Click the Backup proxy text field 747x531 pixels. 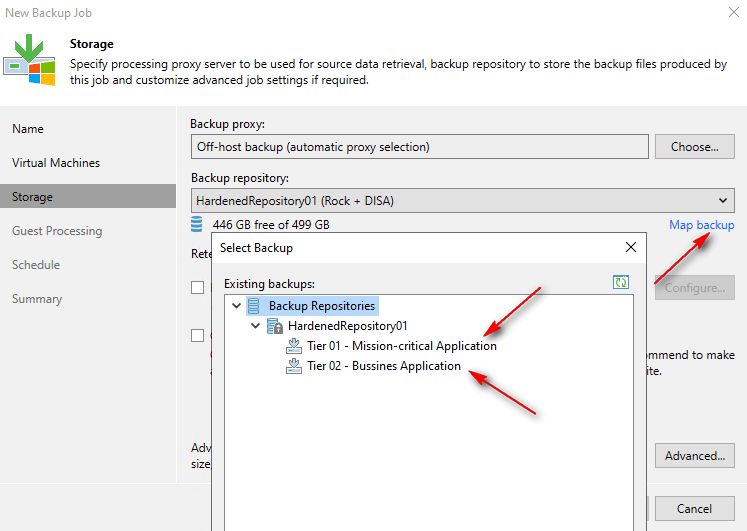419,147
